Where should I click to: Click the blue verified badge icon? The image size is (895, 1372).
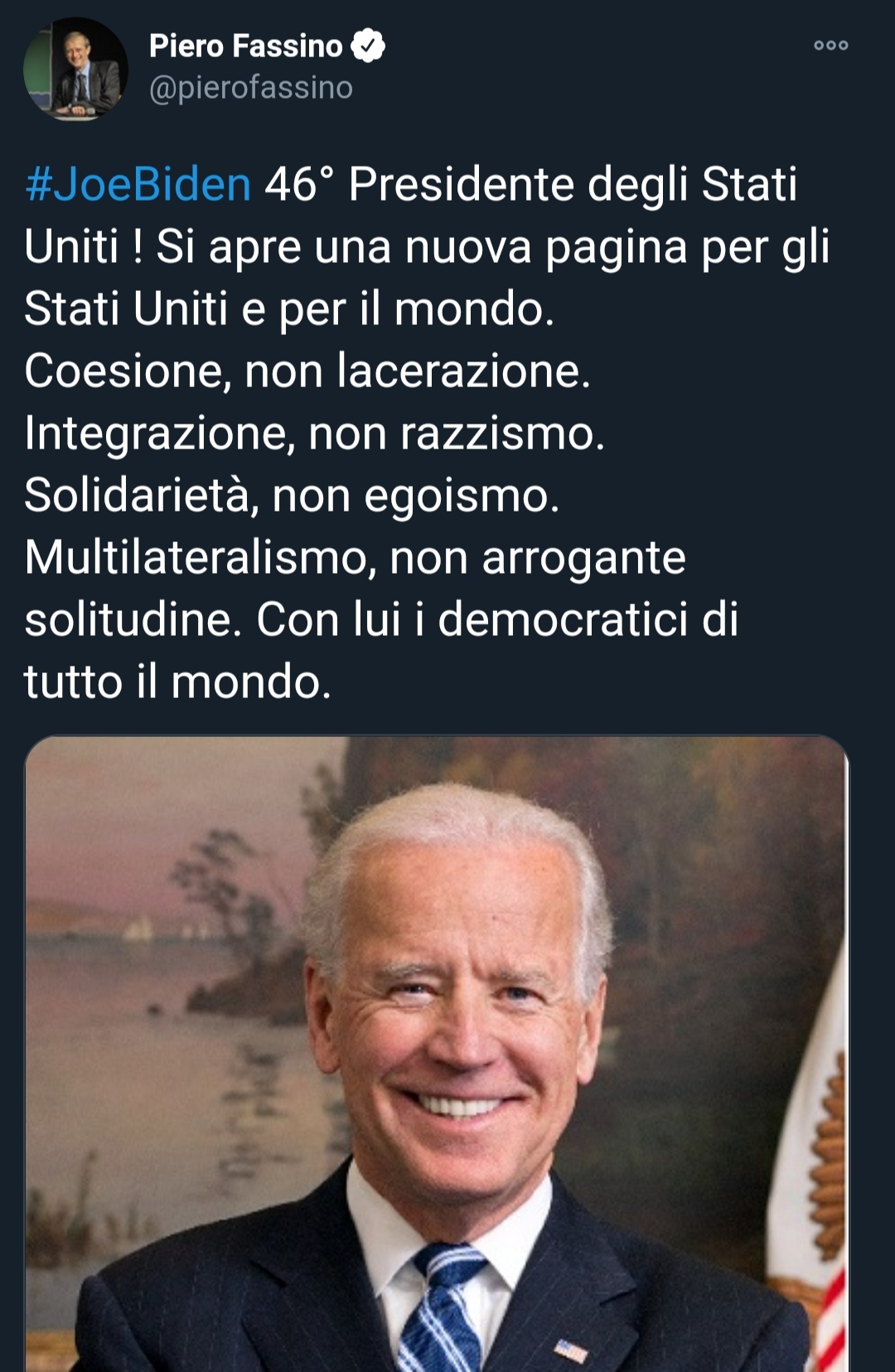point(368,46)
